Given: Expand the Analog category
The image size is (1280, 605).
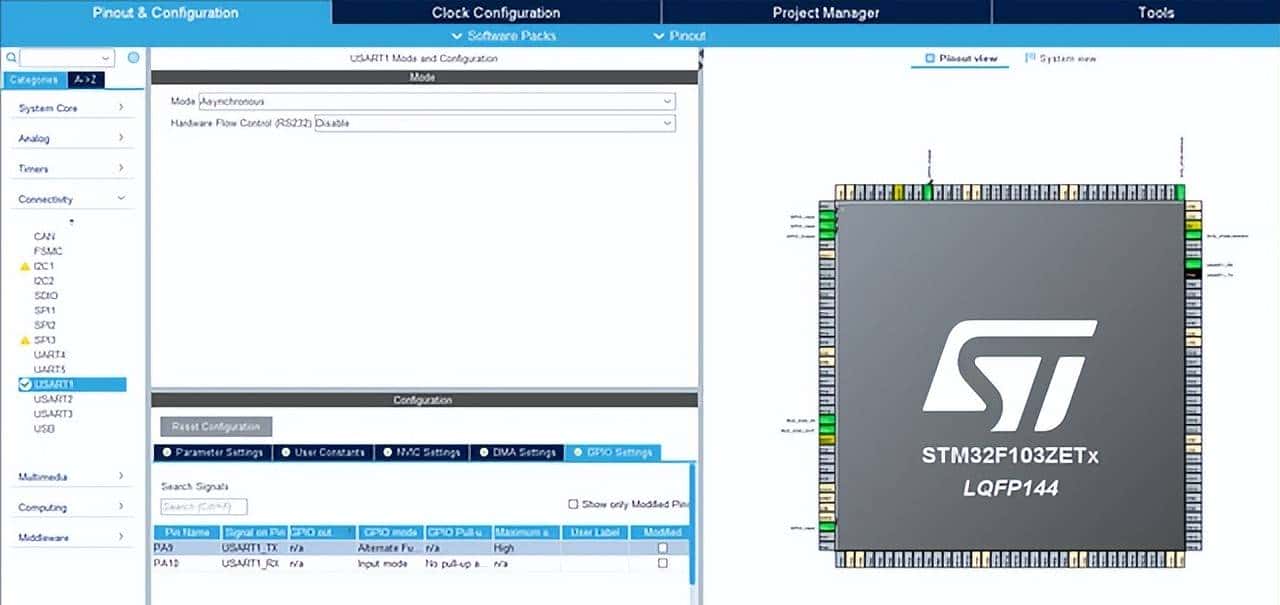Looking at the screenshot, I should coord(72,138).
